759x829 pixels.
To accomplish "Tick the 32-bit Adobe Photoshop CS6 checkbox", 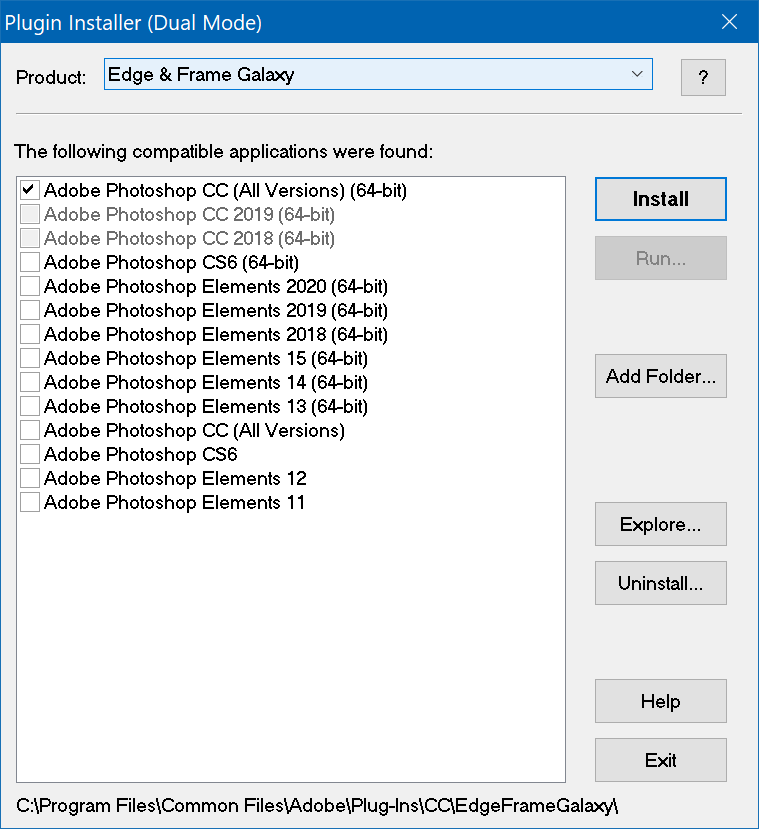I will pos(30,454).
